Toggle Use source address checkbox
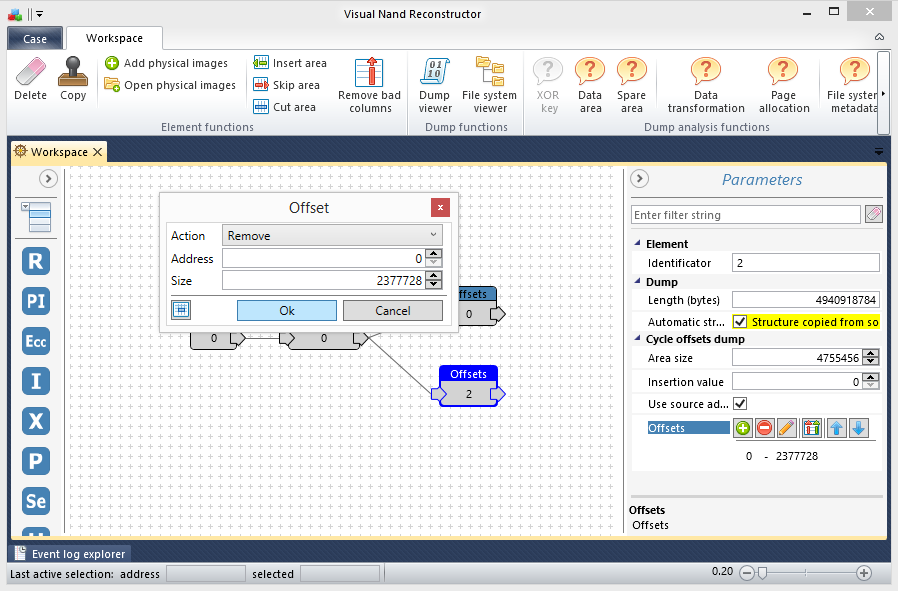 pos(740,404)
